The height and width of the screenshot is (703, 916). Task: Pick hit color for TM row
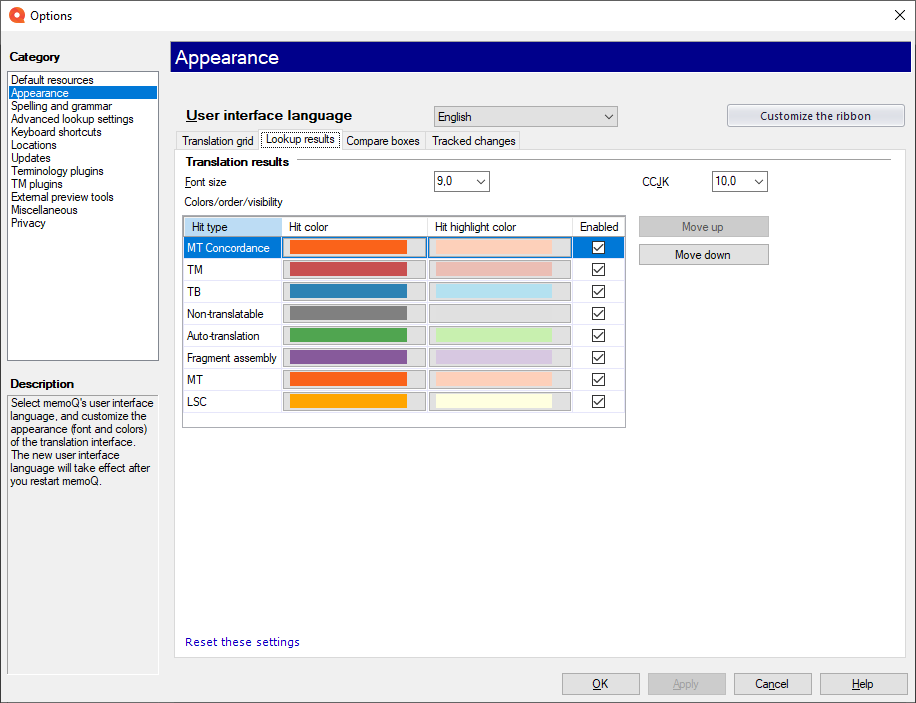[354, 269]
